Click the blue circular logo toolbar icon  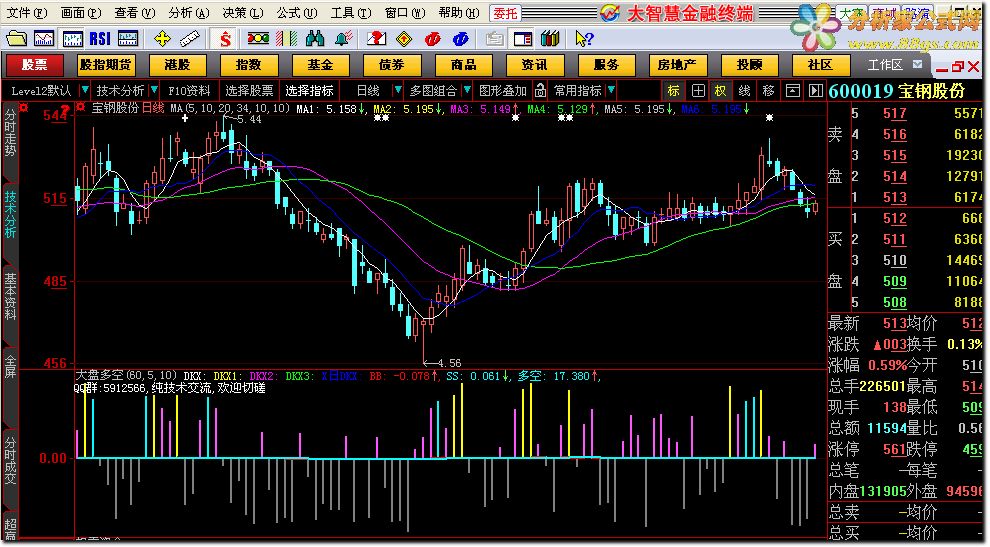point(461,39)
